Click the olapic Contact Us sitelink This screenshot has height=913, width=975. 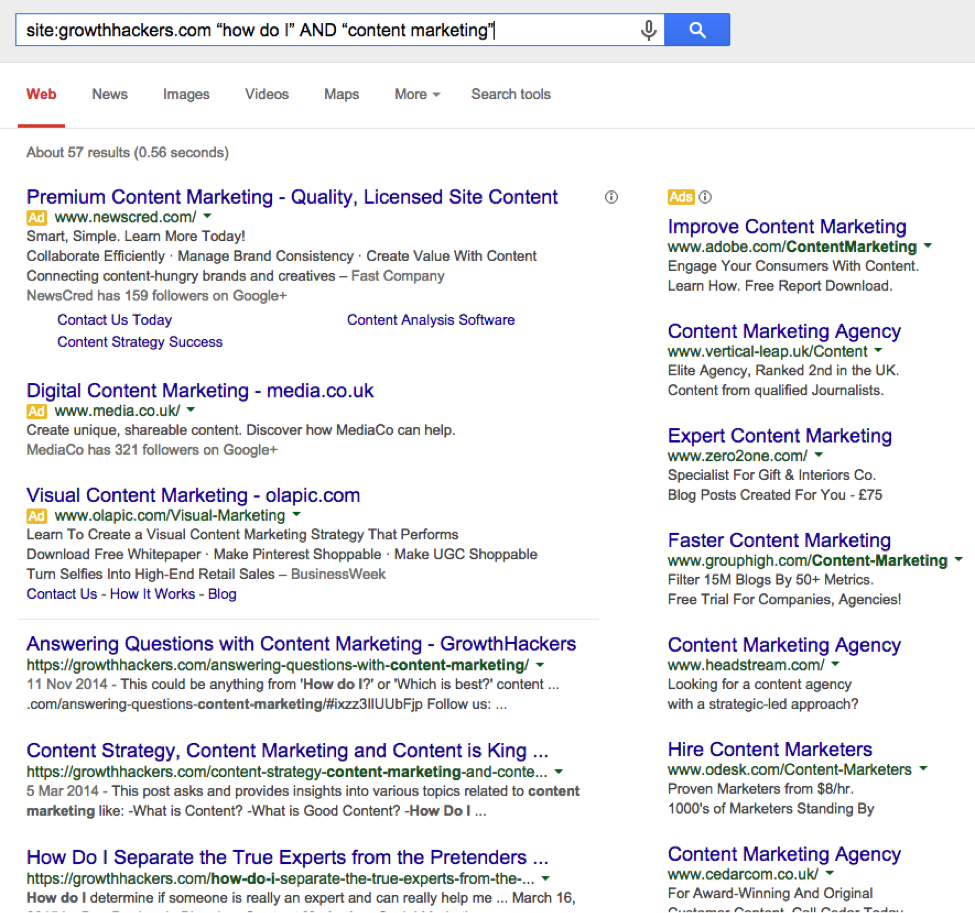[x=62, y=594]
